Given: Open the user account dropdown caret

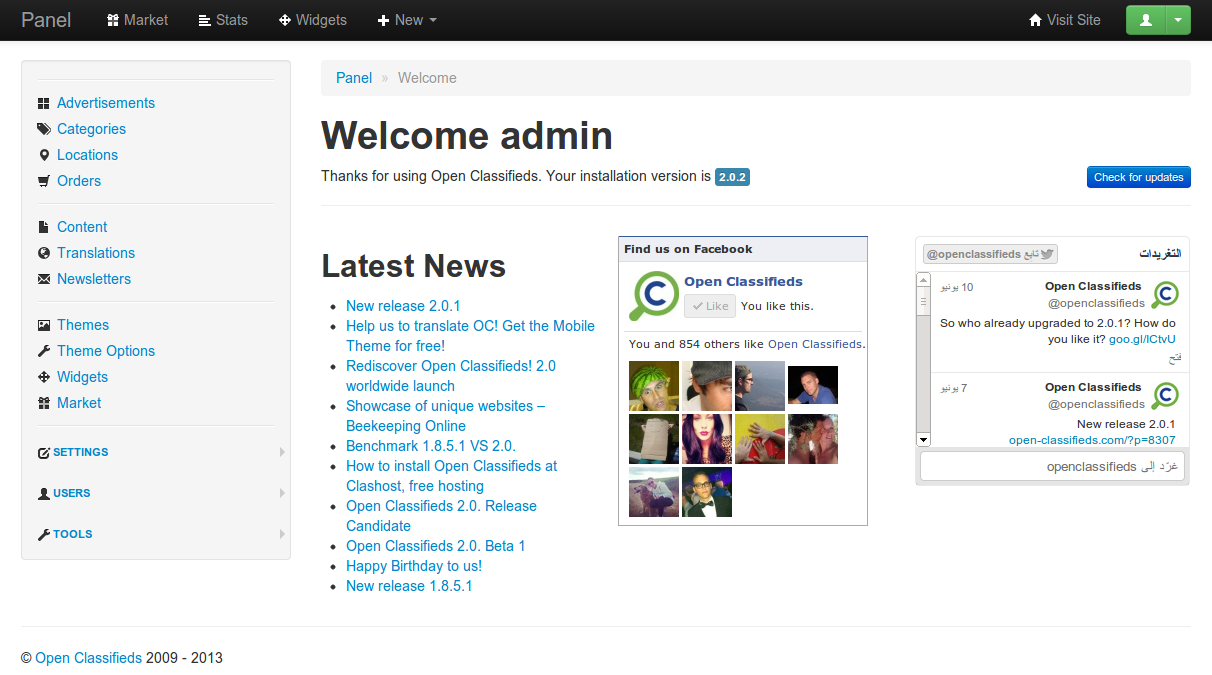Looking at the screenshot, I should (1179, 20).
